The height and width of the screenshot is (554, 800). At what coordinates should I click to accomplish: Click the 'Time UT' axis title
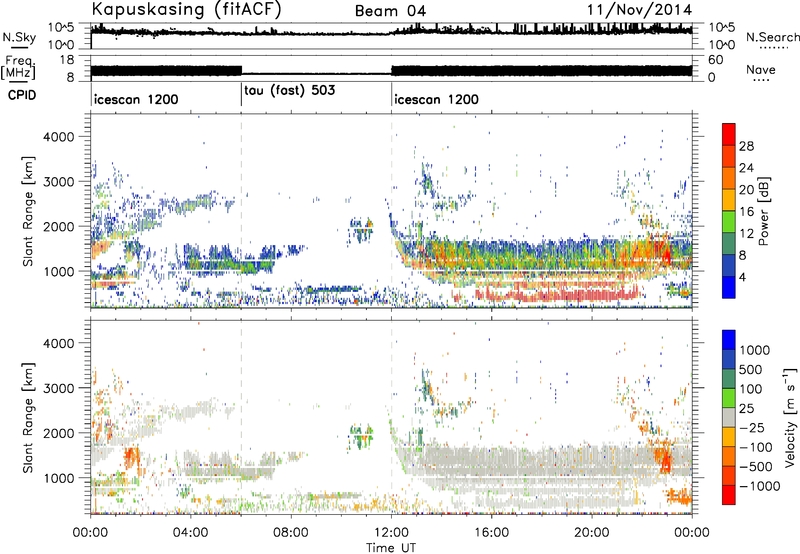pos(391,548)
